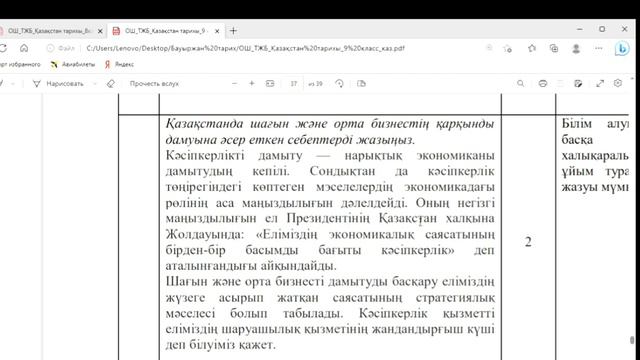Open PDF viewer settings gear
Image resolution: width=640 pixels, height=360 pixels.
click(x=618, y=83)
